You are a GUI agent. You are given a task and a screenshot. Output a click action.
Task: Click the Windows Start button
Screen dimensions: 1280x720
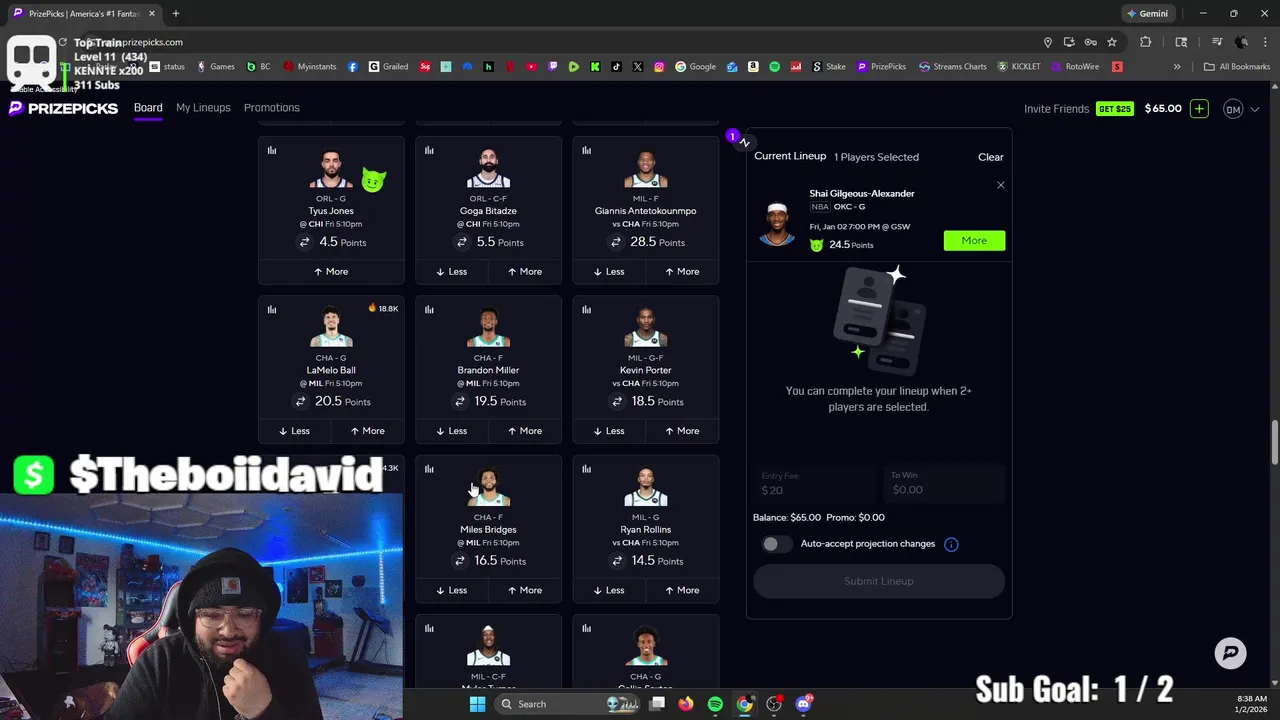pos(477,704)
